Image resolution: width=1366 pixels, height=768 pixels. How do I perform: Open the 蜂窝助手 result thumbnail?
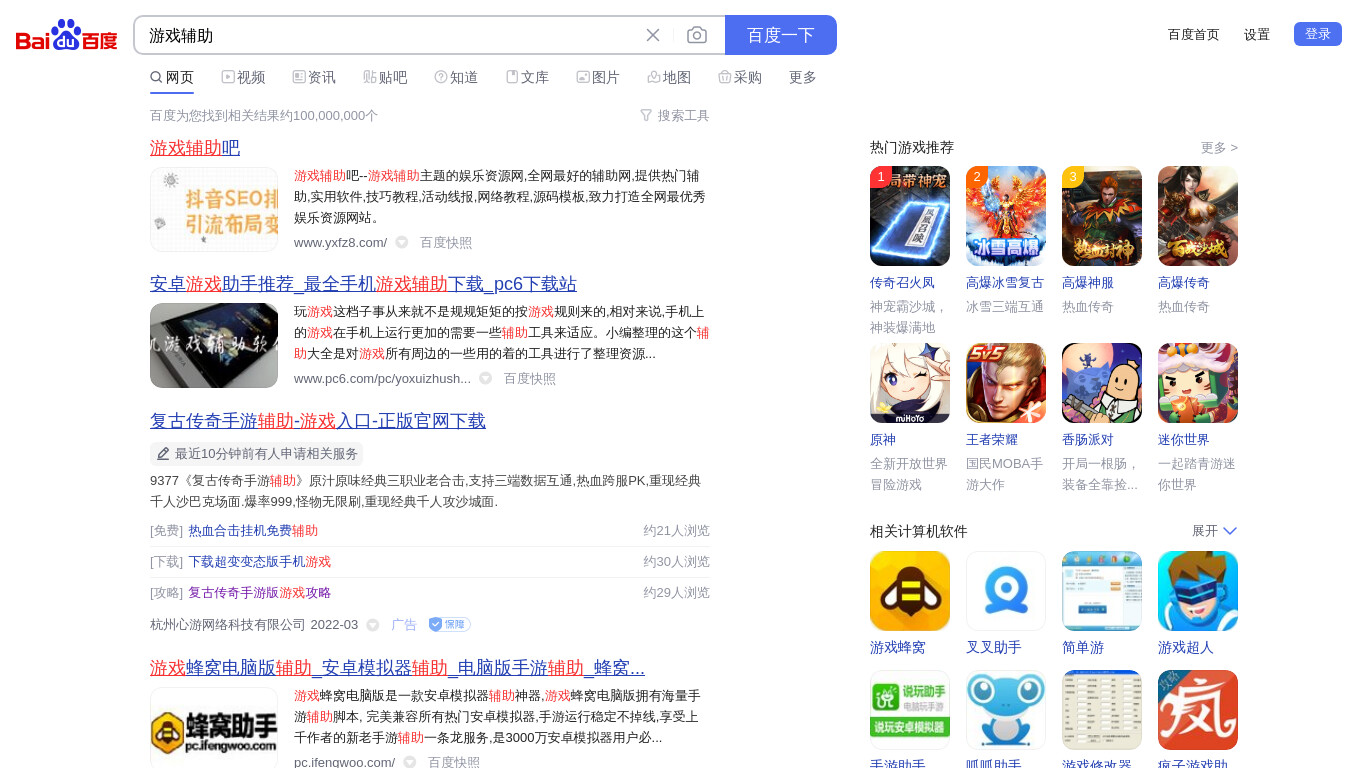tap(214, 727)
